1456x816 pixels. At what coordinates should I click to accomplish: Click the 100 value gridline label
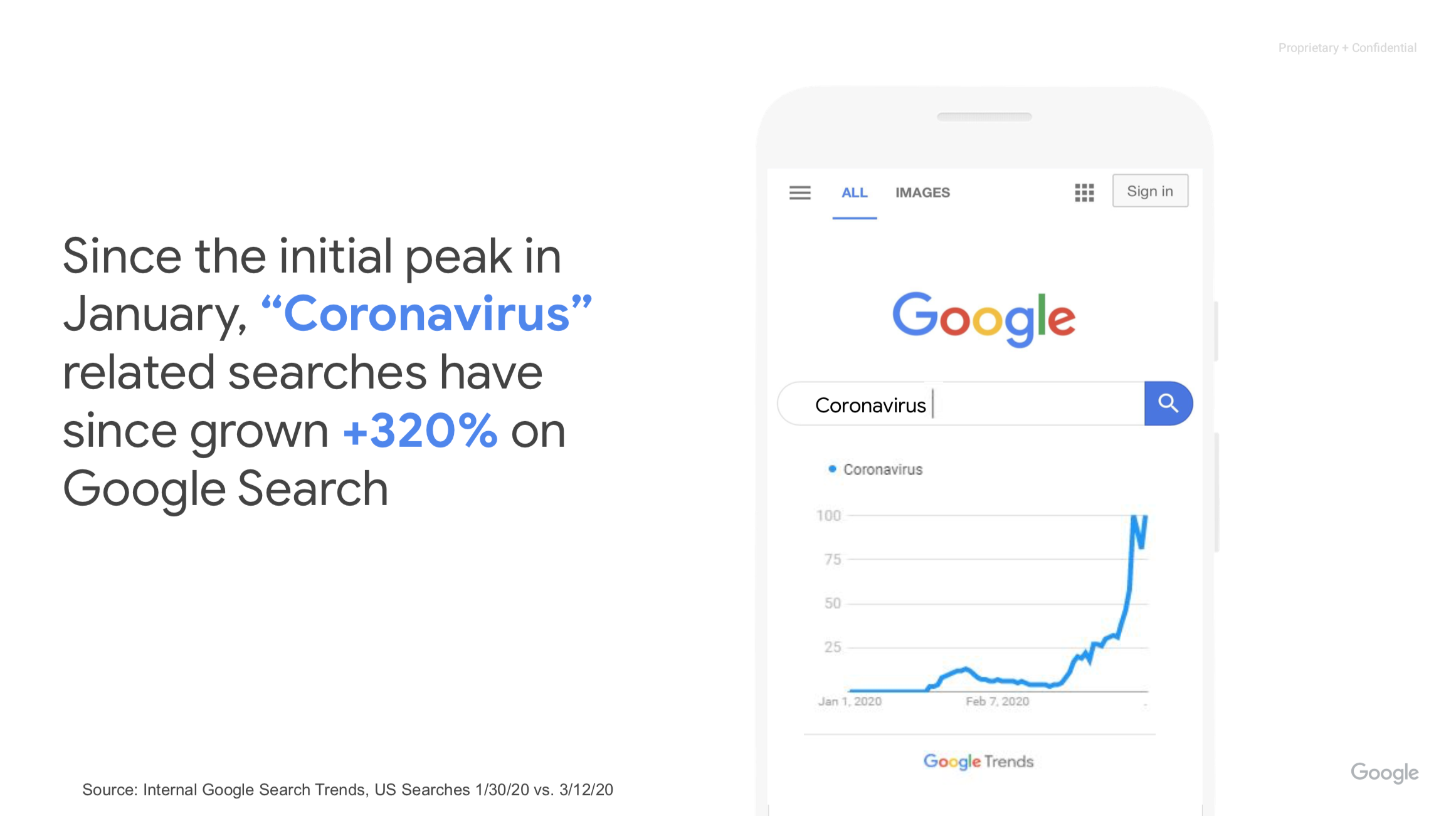tap(828, 515)
